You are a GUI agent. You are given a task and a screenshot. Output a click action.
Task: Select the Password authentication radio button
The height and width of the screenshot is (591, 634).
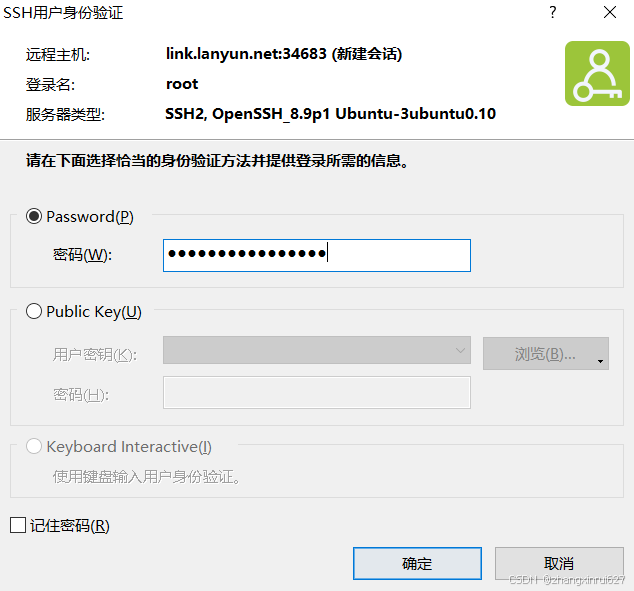point(34,217)
